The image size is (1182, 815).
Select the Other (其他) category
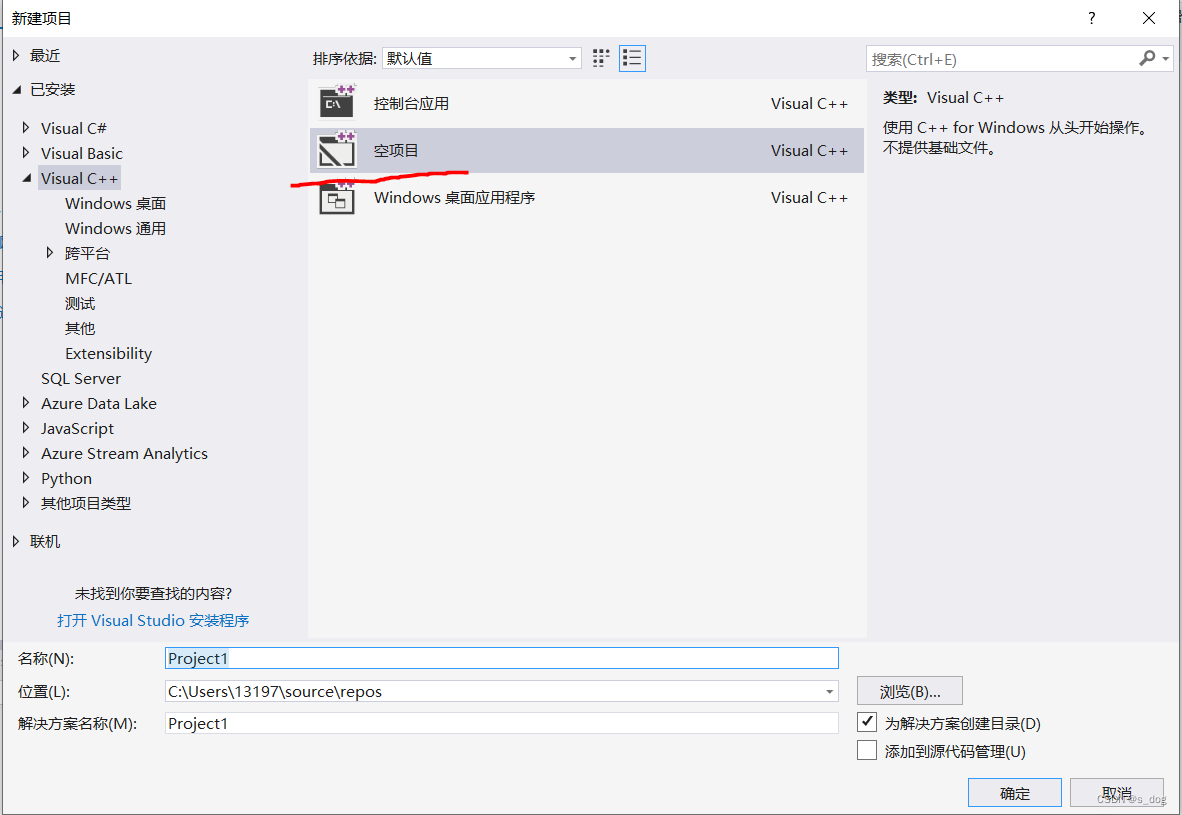(80, 328)
